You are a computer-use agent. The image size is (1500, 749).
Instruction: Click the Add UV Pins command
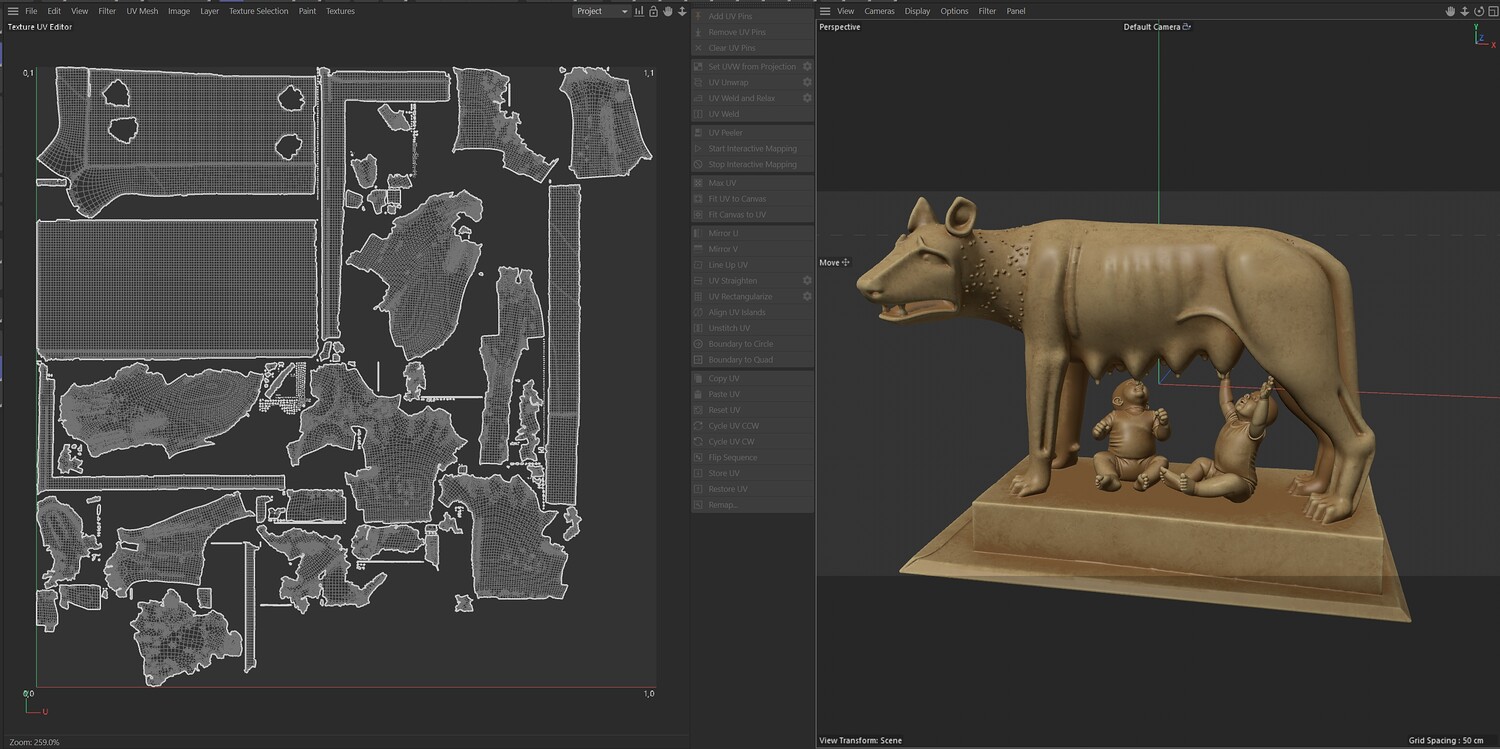click(x=752, y=17)
